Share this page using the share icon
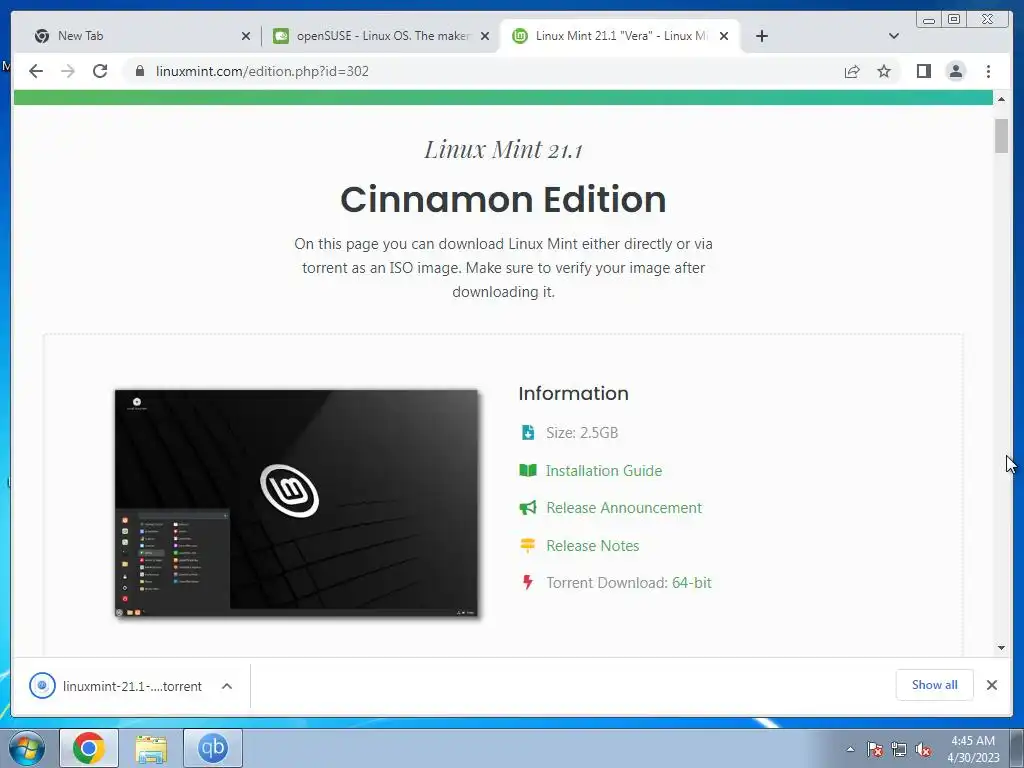This screenshot has width=1024, height=768. 852,71
